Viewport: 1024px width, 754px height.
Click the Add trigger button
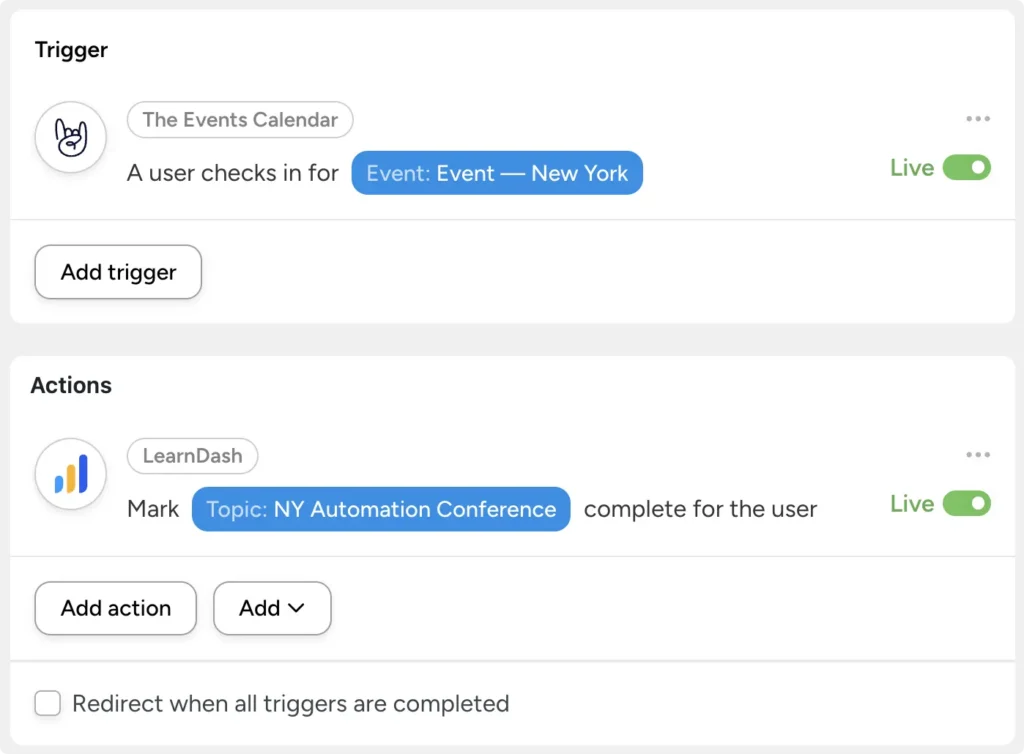[x=118, y=272]
